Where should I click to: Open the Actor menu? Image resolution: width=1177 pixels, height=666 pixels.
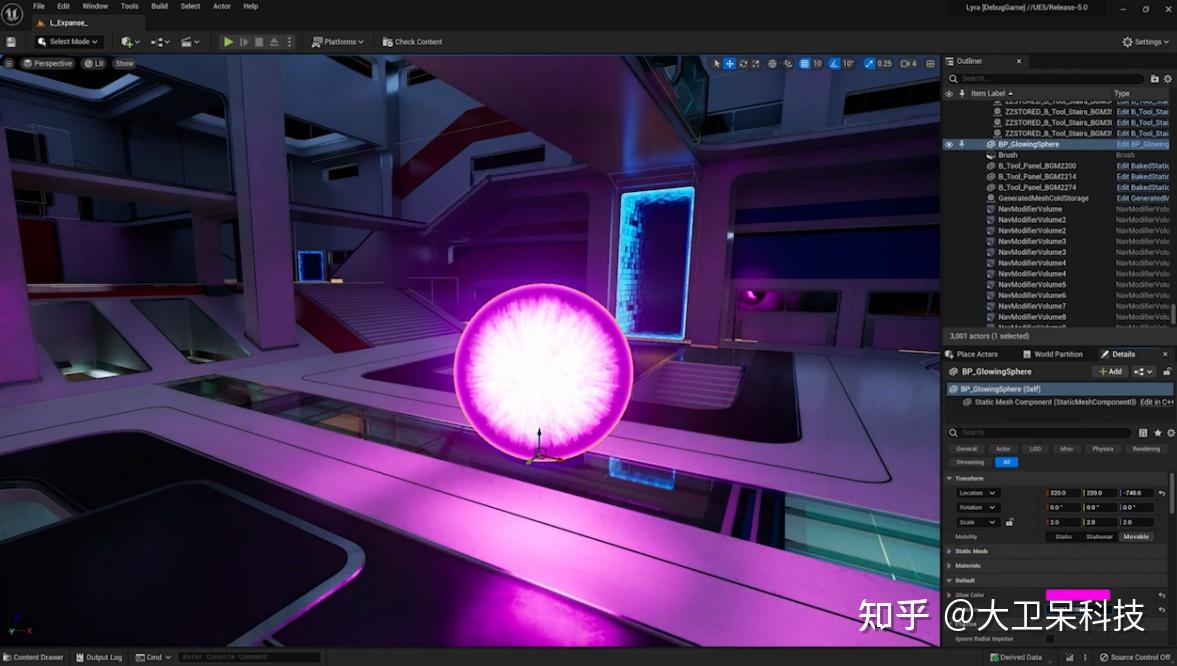pos(222,6)
